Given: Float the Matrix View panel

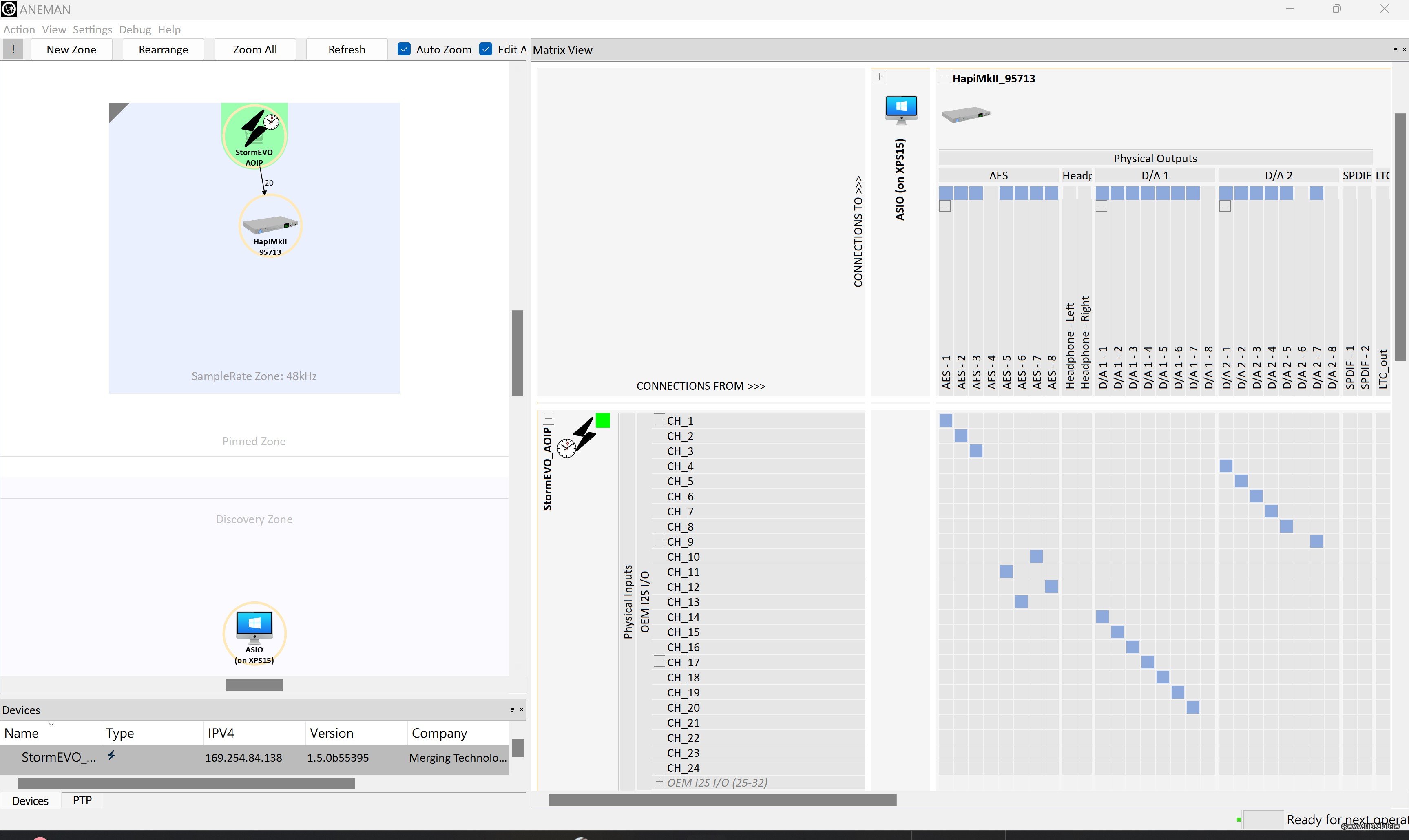Looking at the screenshot, I should click(x=1394, y=50).
